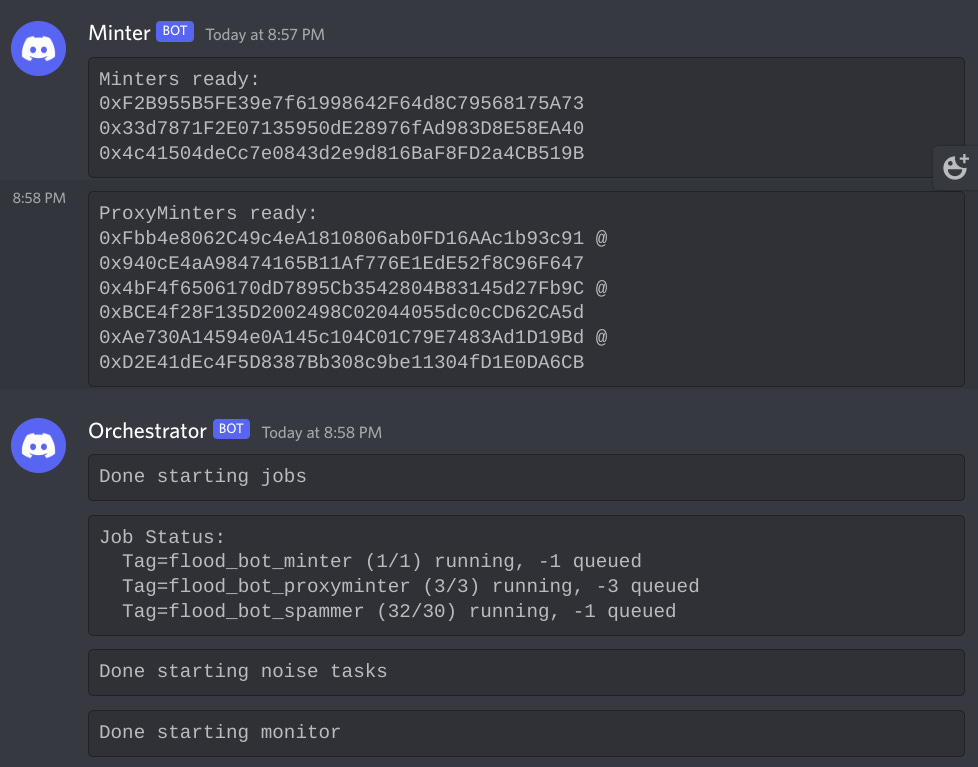
Task: Select address 0xAe730A14594e0A145c104C01C79E7483Ad1D19Bd
Action: pyautogui.click(x=341, y=337)
